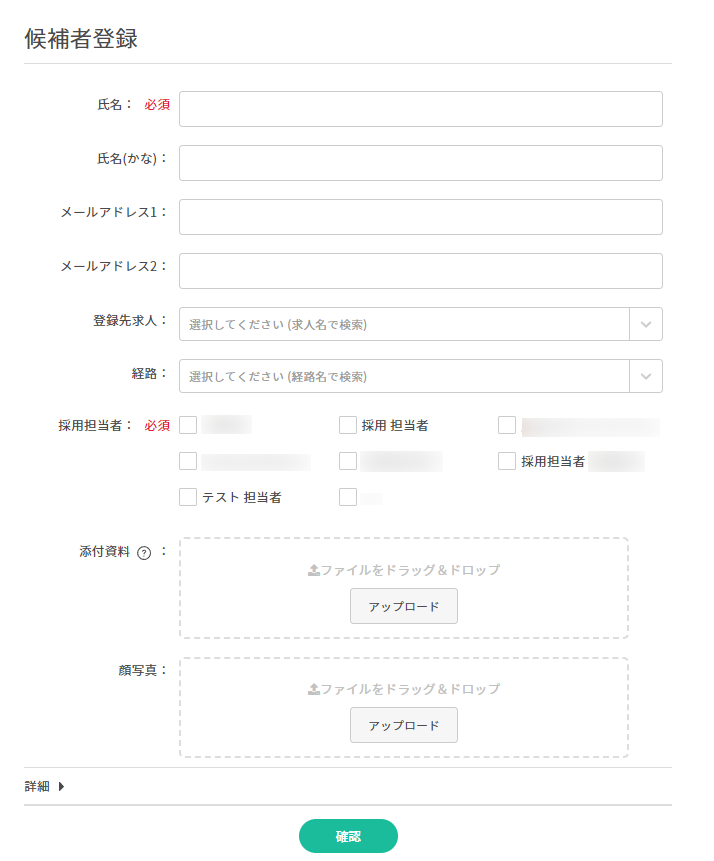
Task: Focus the 氏名(かな) input field
Action: [x=421, y=163]
